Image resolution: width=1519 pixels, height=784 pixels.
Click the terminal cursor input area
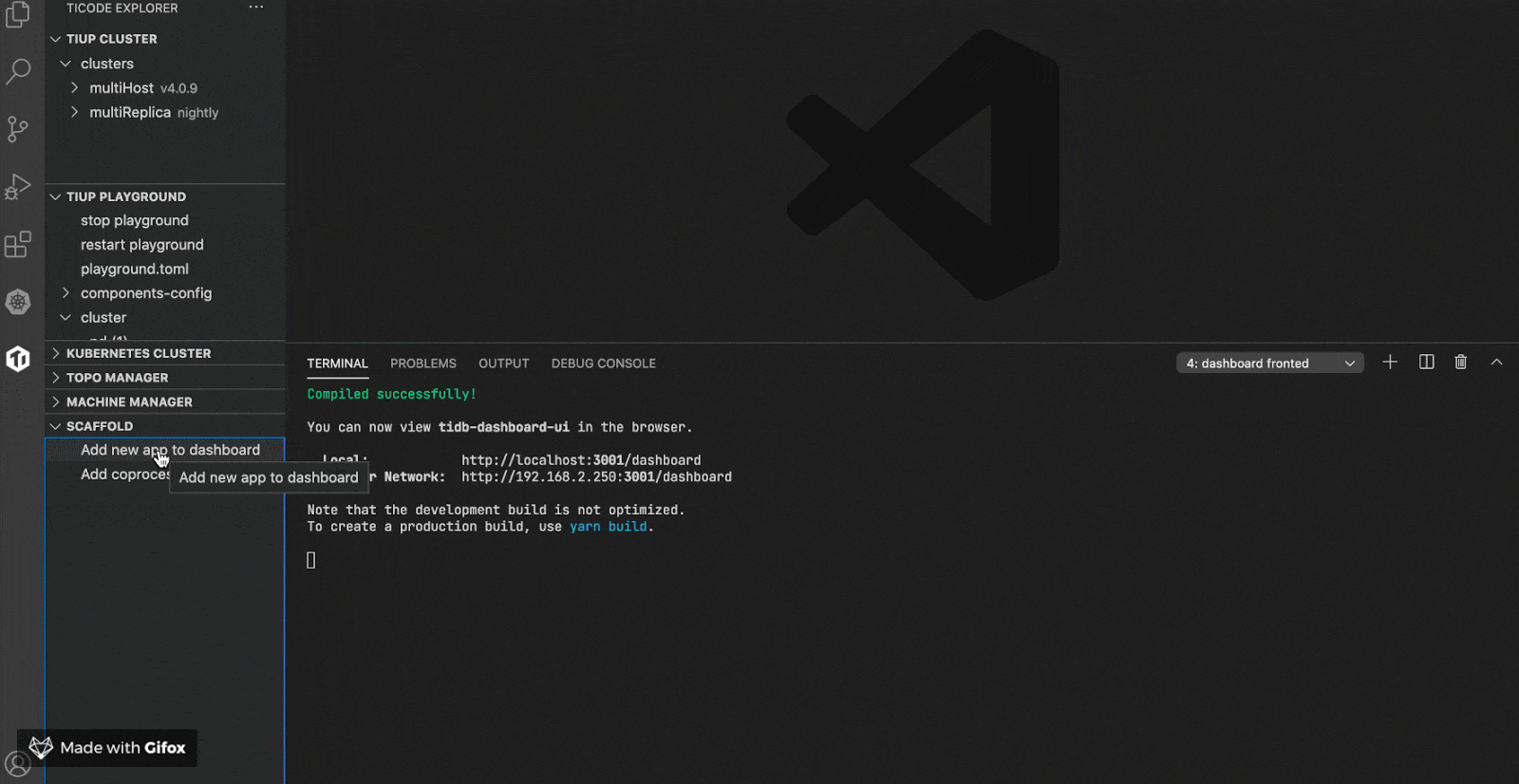(311, 560)
